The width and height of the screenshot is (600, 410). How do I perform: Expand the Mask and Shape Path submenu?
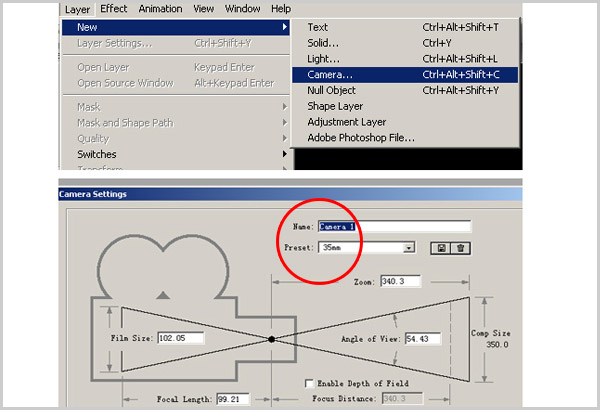pos(175,123)
